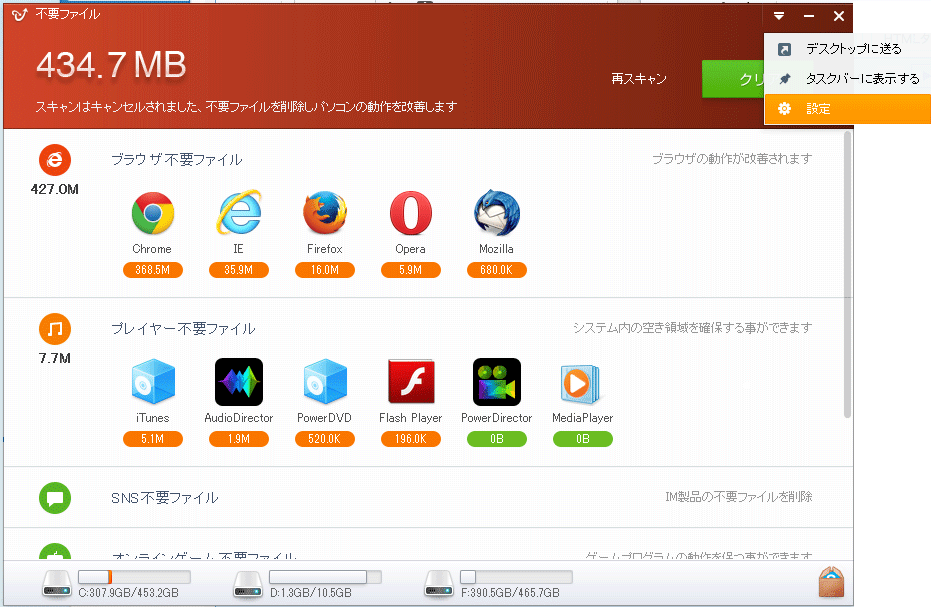Select the Mozilla Thunderbird icon

(497, 213)
